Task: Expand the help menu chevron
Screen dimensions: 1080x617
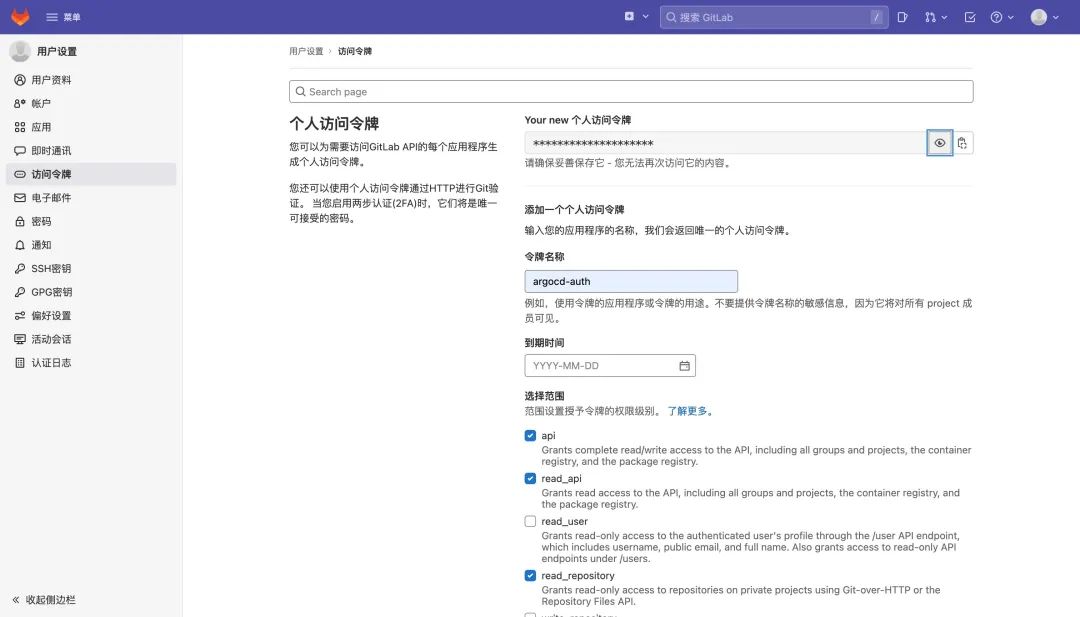Action: click(1010, 17)
